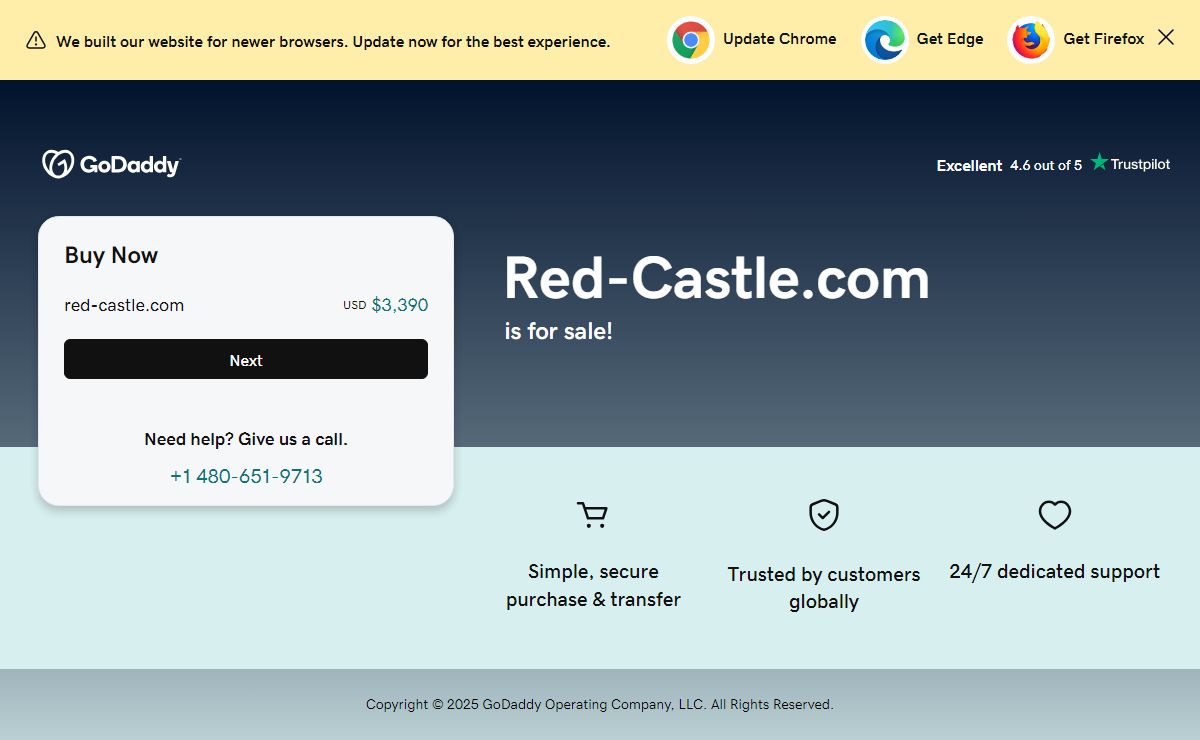
Task: Click the 24/7 dedicated support text
Action: (1055, 571)
